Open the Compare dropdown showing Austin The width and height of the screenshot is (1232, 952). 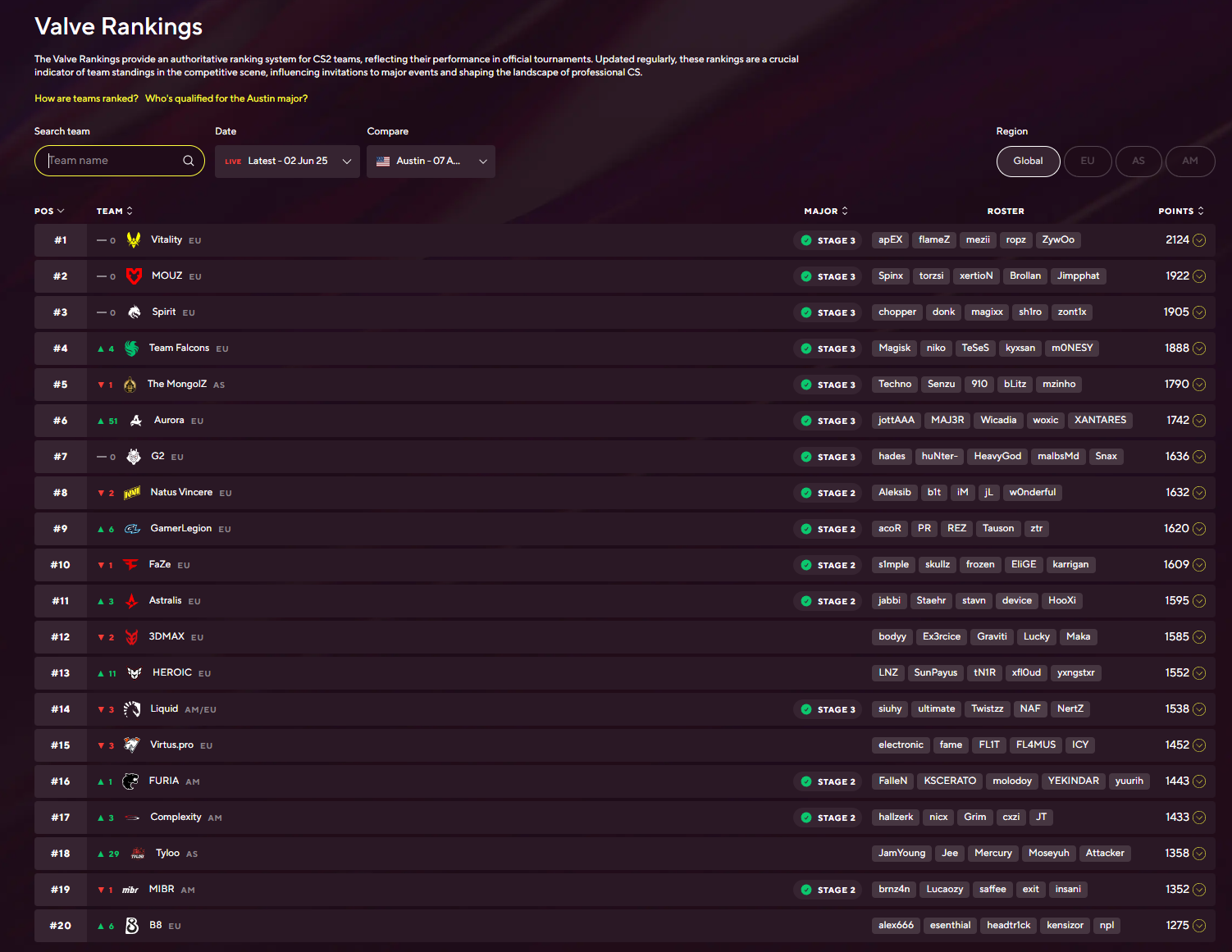431,162
